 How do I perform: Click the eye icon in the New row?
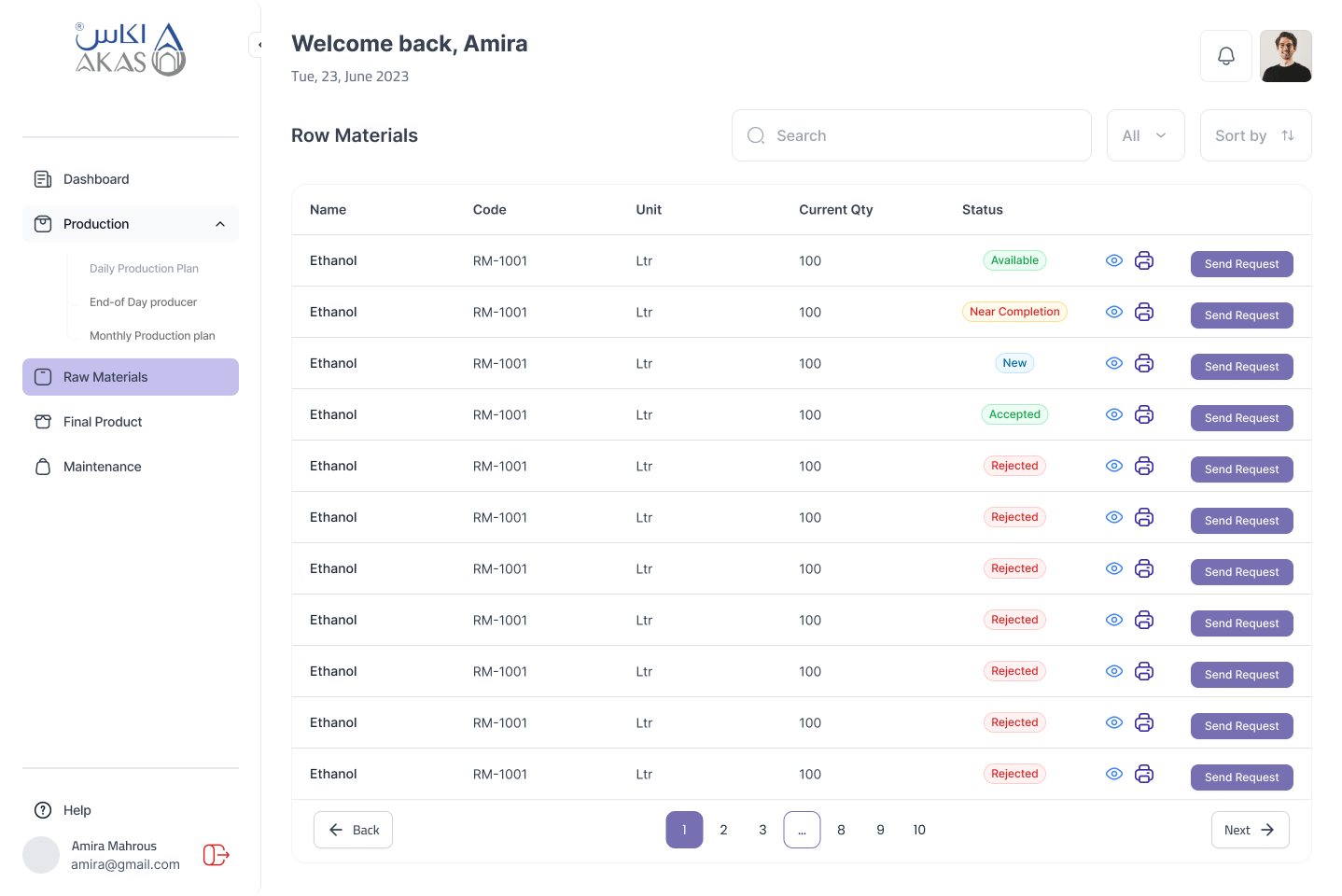1114,363
